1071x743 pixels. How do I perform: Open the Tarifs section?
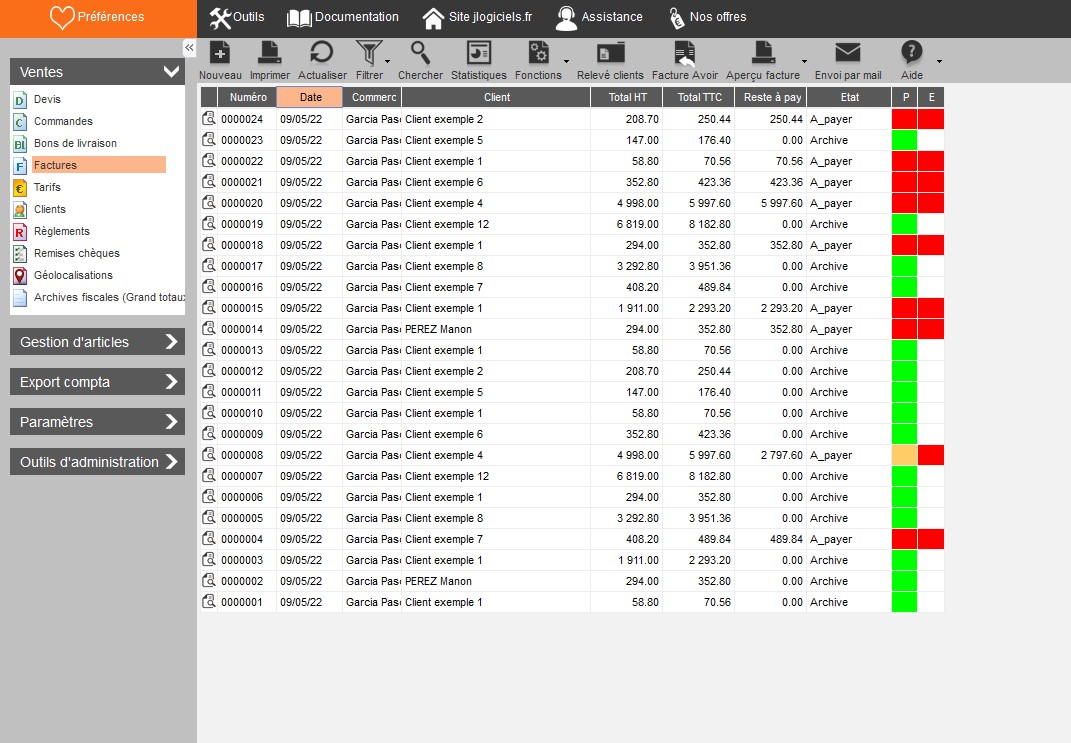(x=47, y=186)
